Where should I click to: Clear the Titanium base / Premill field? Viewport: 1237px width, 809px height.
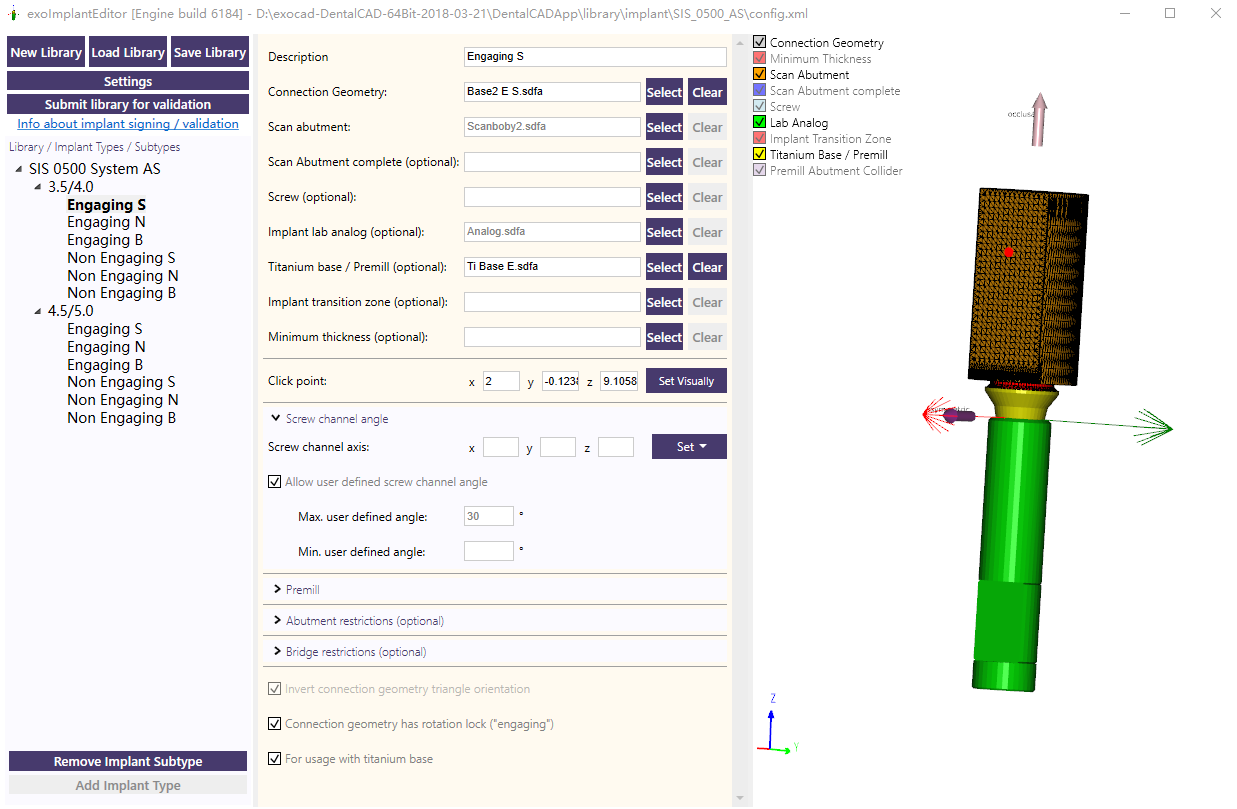tap(706, 266)
